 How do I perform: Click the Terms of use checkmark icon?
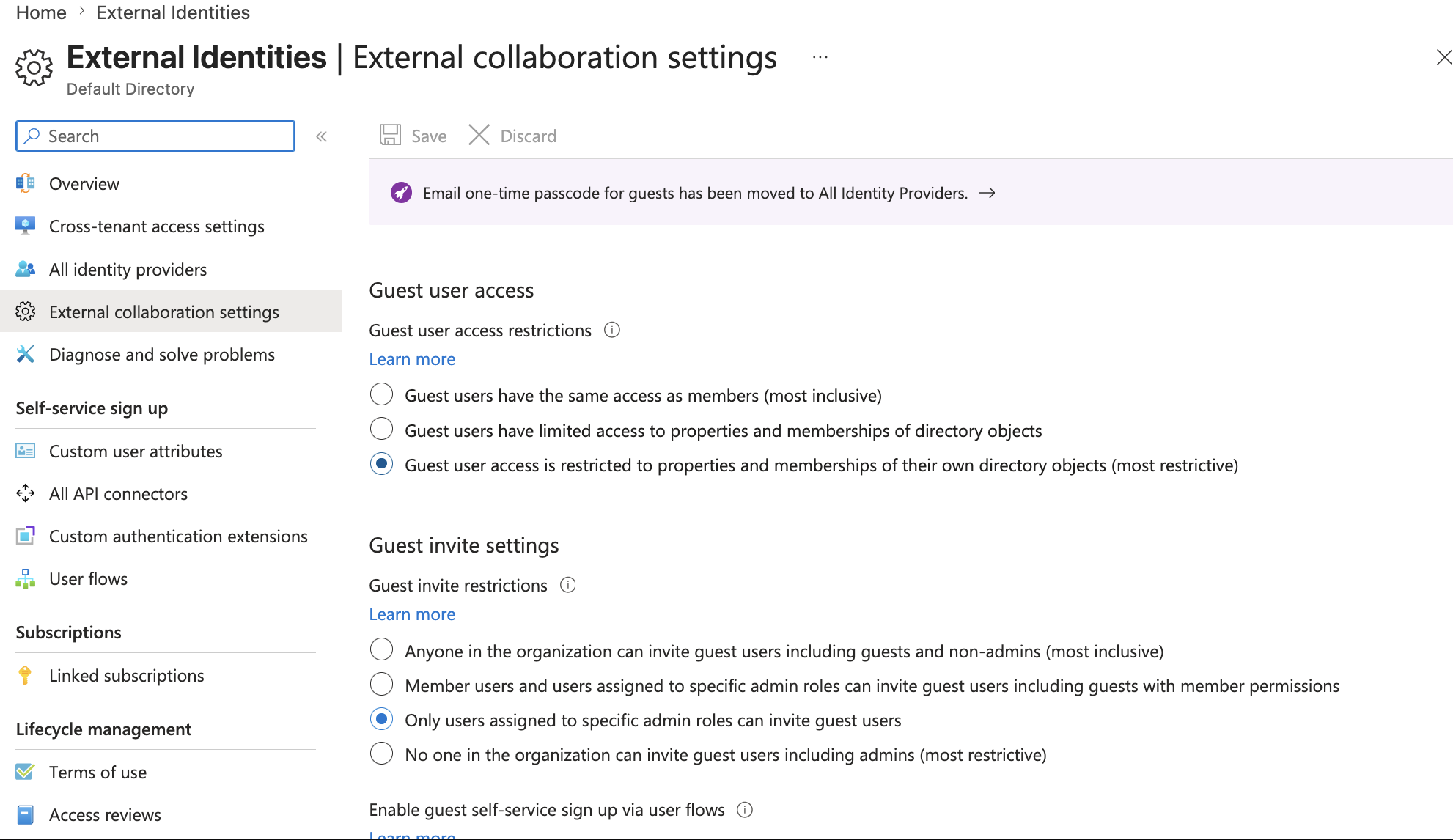[x=26, y=772]
